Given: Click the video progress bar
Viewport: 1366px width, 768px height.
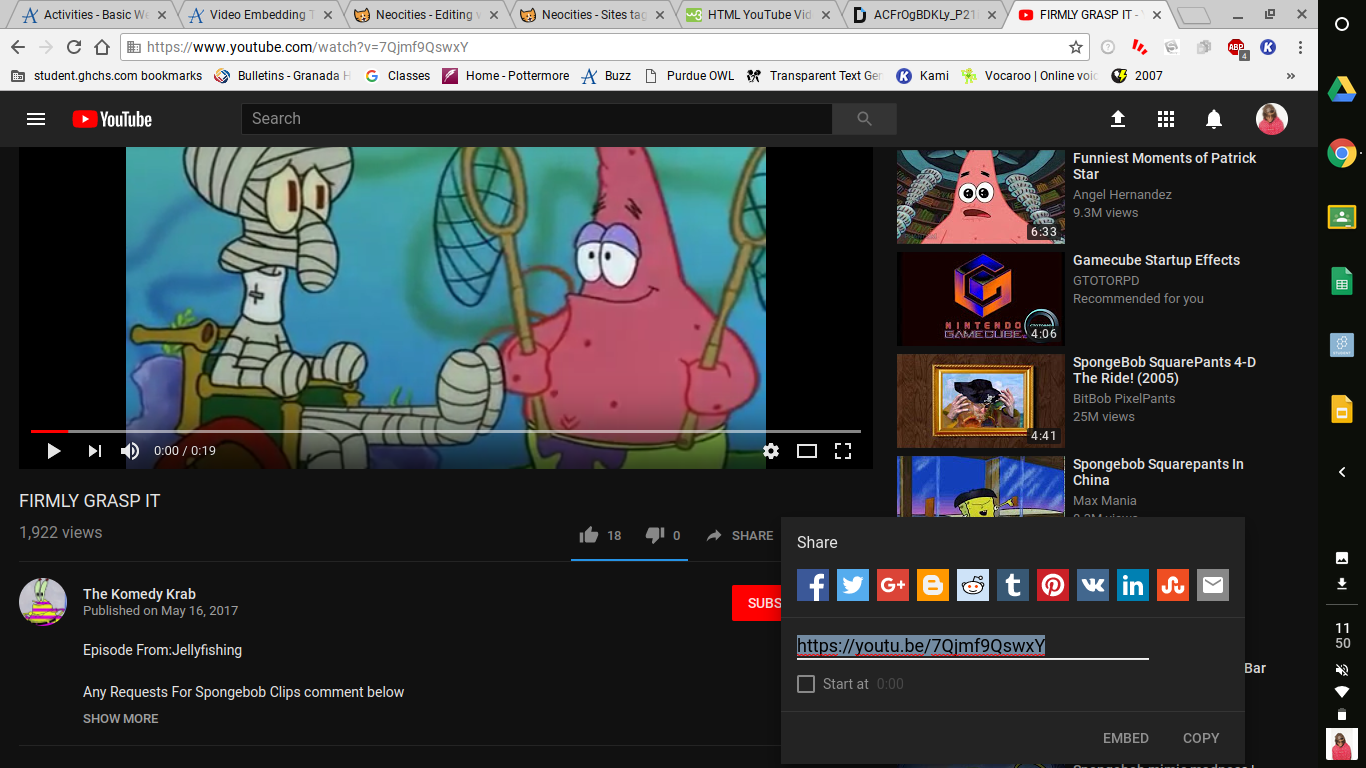Looking at the screenshot, I should coord(446,431).
